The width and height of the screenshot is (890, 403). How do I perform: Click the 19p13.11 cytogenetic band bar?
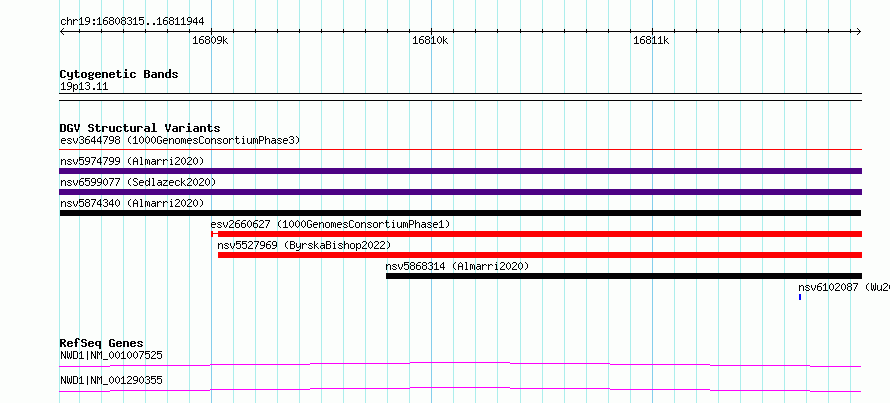click(461, 97)
